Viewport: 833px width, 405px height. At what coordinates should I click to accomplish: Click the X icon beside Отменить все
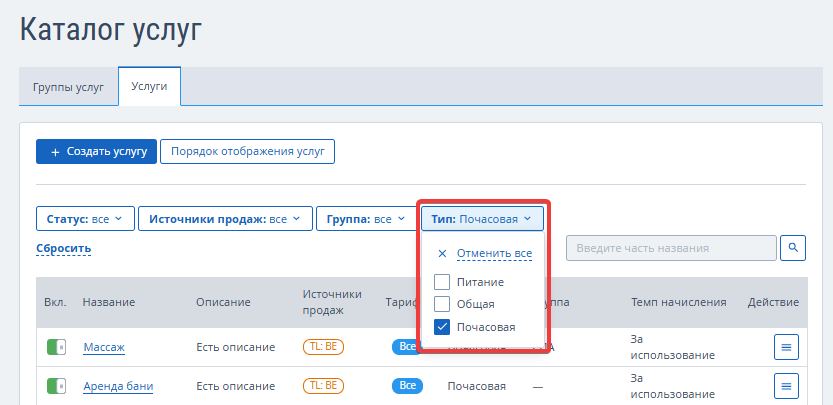coord(442,254)
